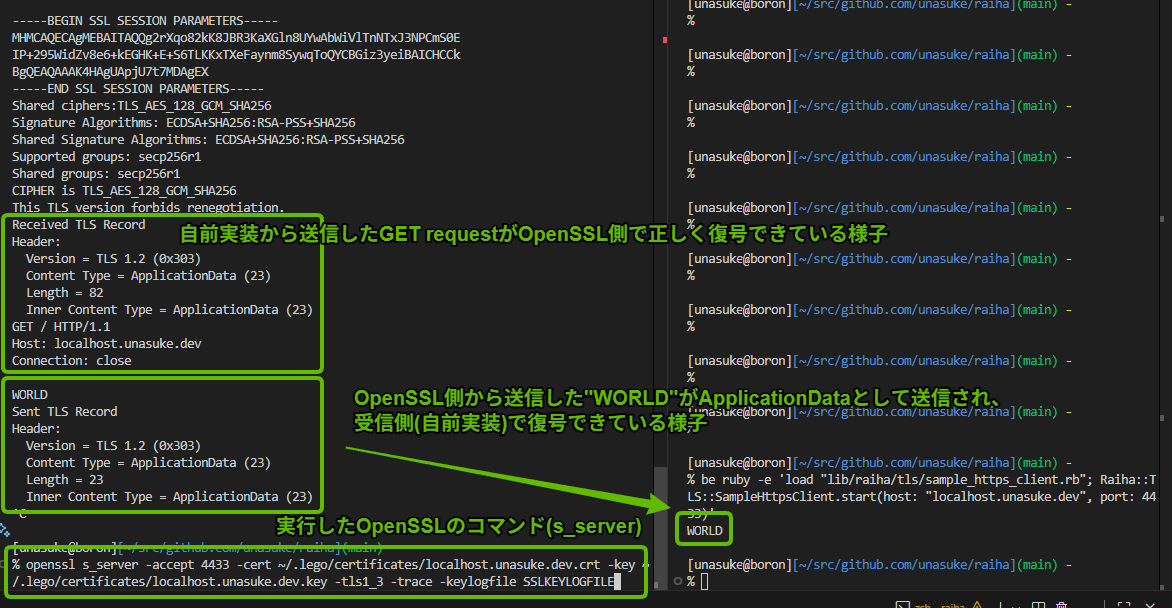
Task: Click the WORLD output in the right terminal
Action: (x=706, y=531)
